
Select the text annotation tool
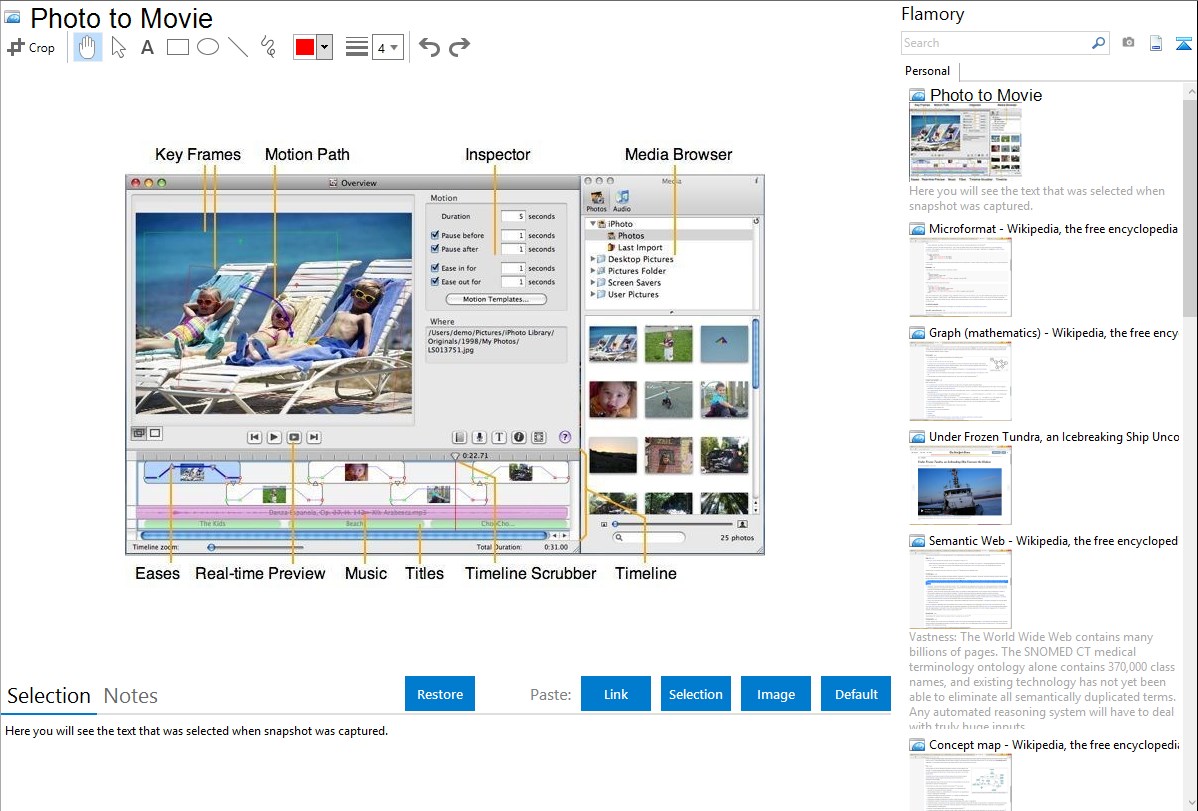point(147,47)
